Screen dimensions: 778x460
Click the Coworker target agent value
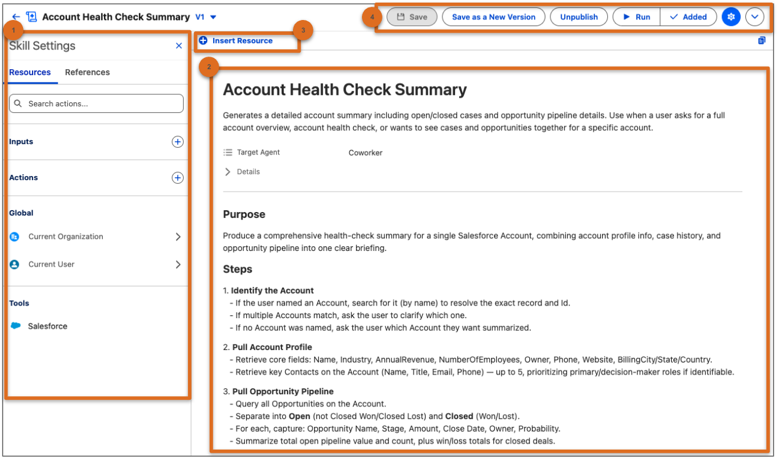[365, 153]
